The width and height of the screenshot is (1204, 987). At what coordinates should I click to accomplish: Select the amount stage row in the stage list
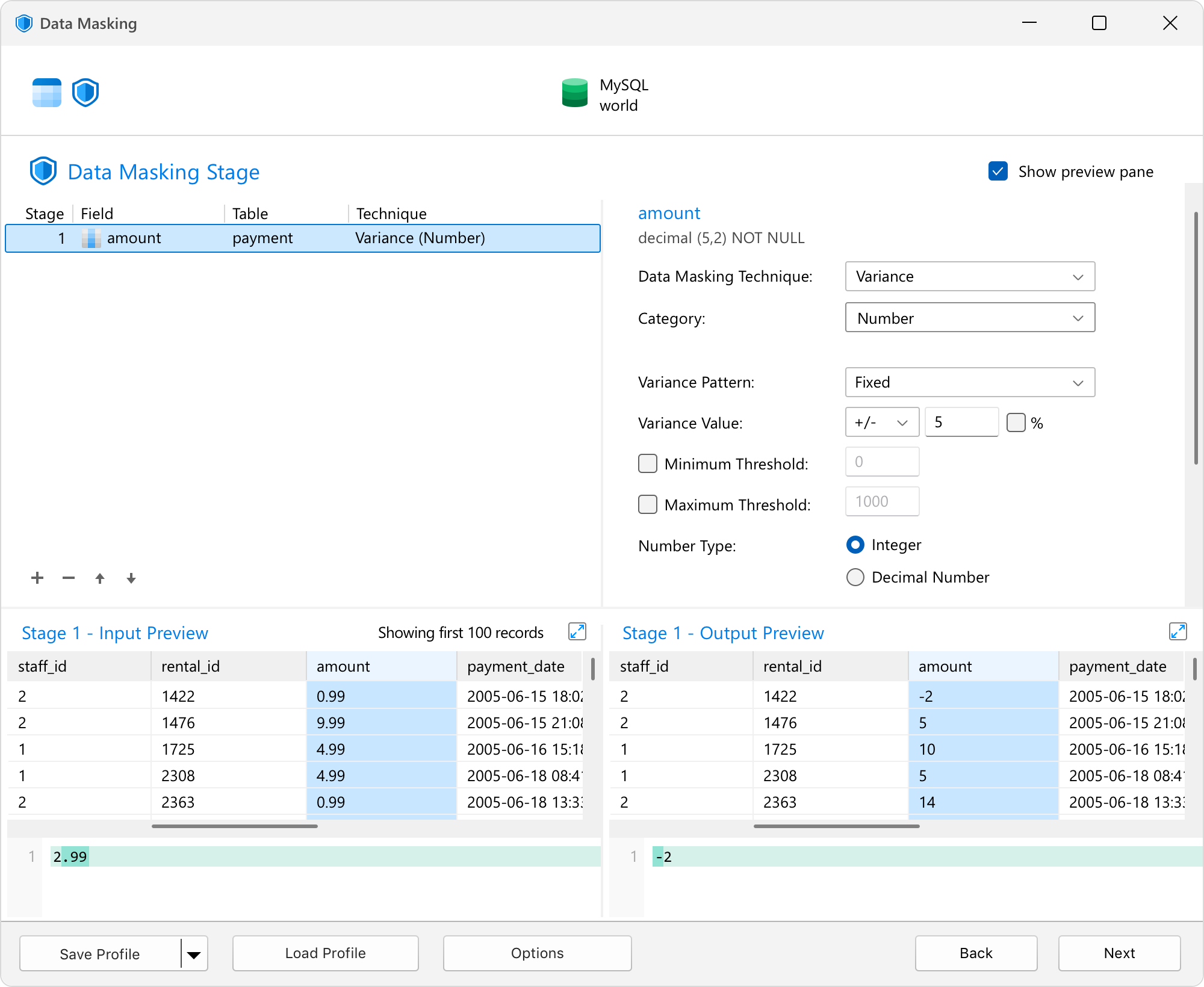click(303, 238)
